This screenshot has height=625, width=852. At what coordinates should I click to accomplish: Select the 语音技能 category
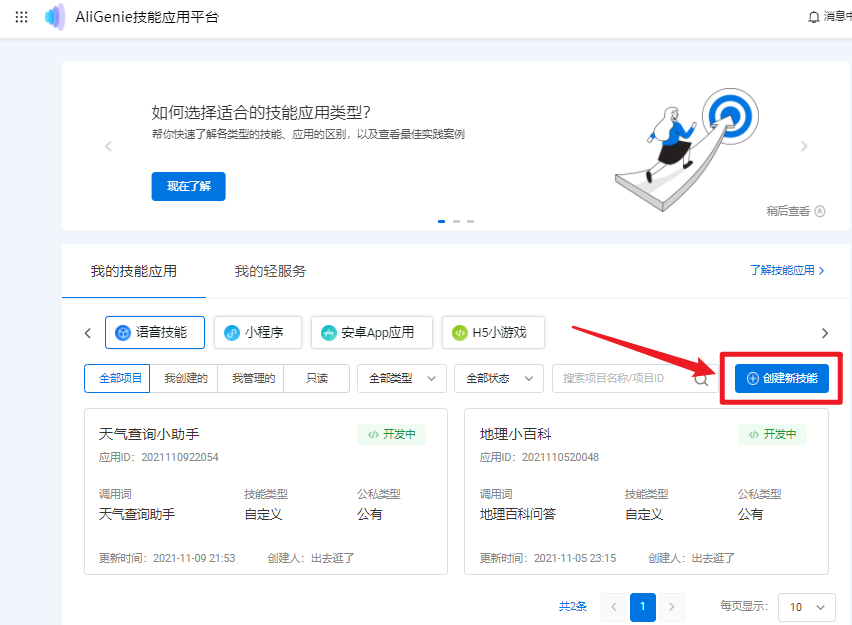[155, 333]
